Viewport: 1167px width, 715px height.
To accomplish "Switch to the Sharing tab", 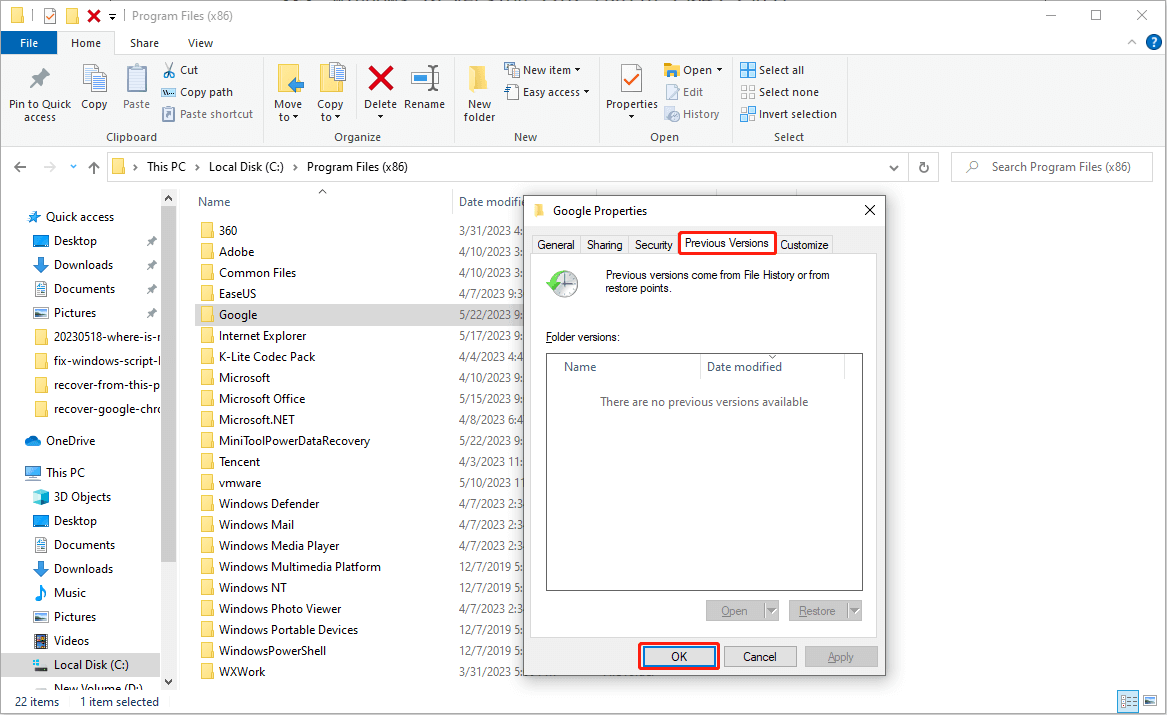I will 604,245.
